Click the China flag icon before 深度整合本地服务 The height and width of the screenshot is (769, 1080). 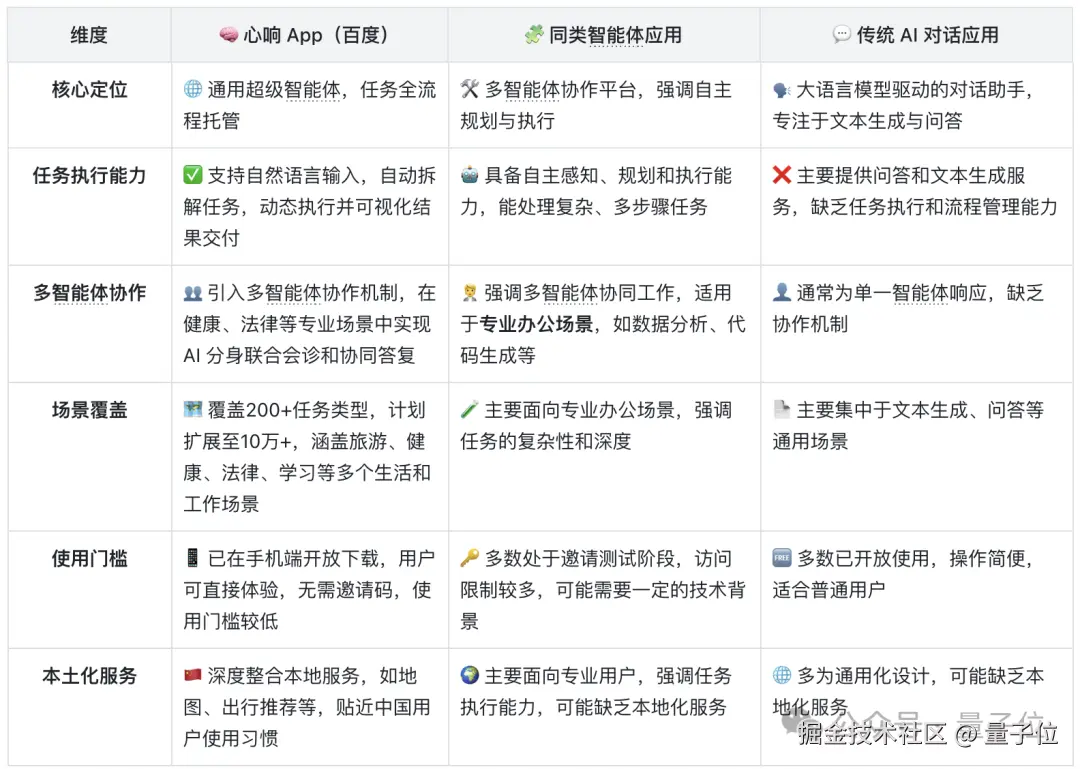(193, 675)
